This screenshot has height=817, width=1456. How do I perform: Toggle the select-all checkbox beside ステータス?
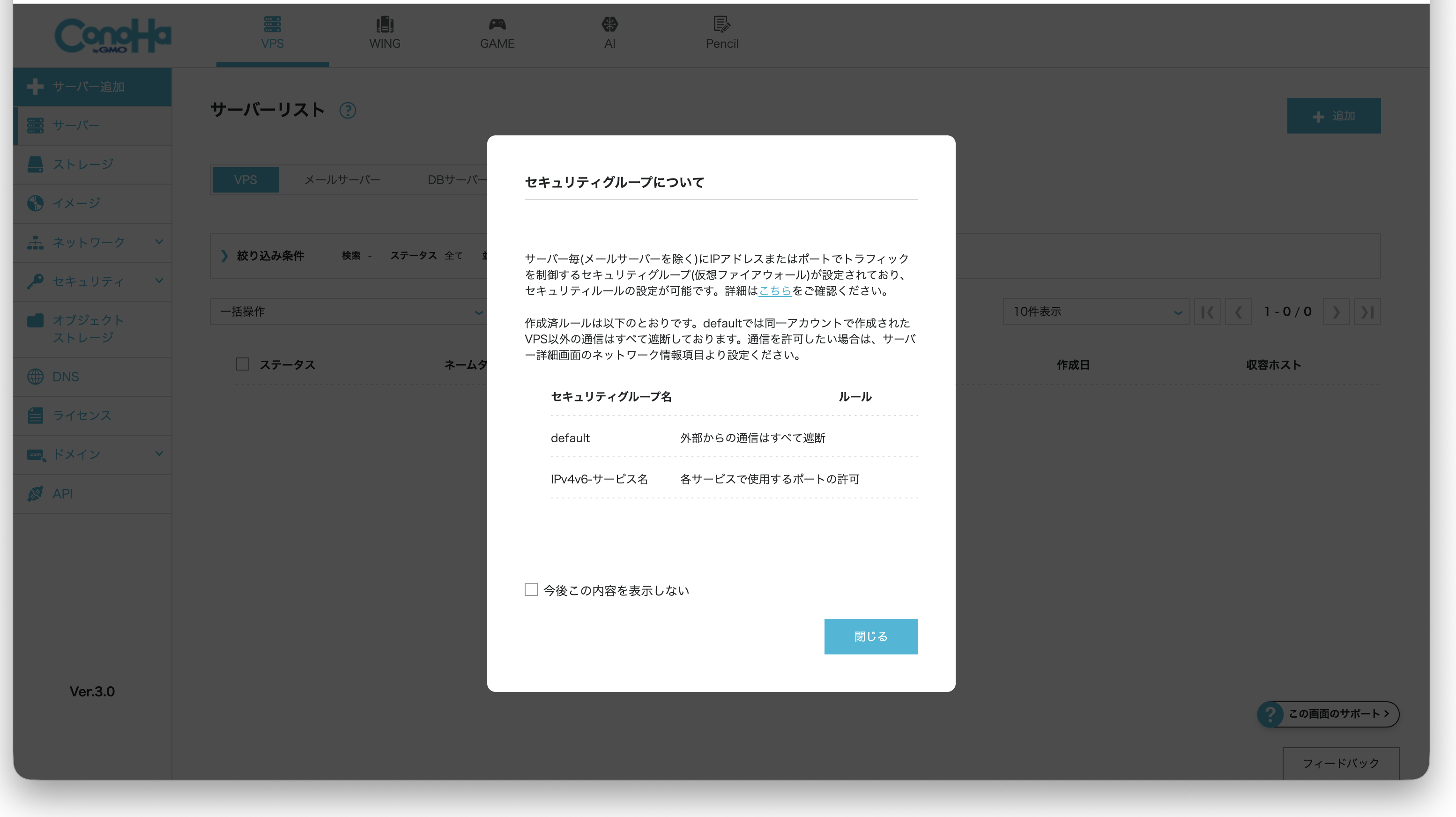[243, 364]
